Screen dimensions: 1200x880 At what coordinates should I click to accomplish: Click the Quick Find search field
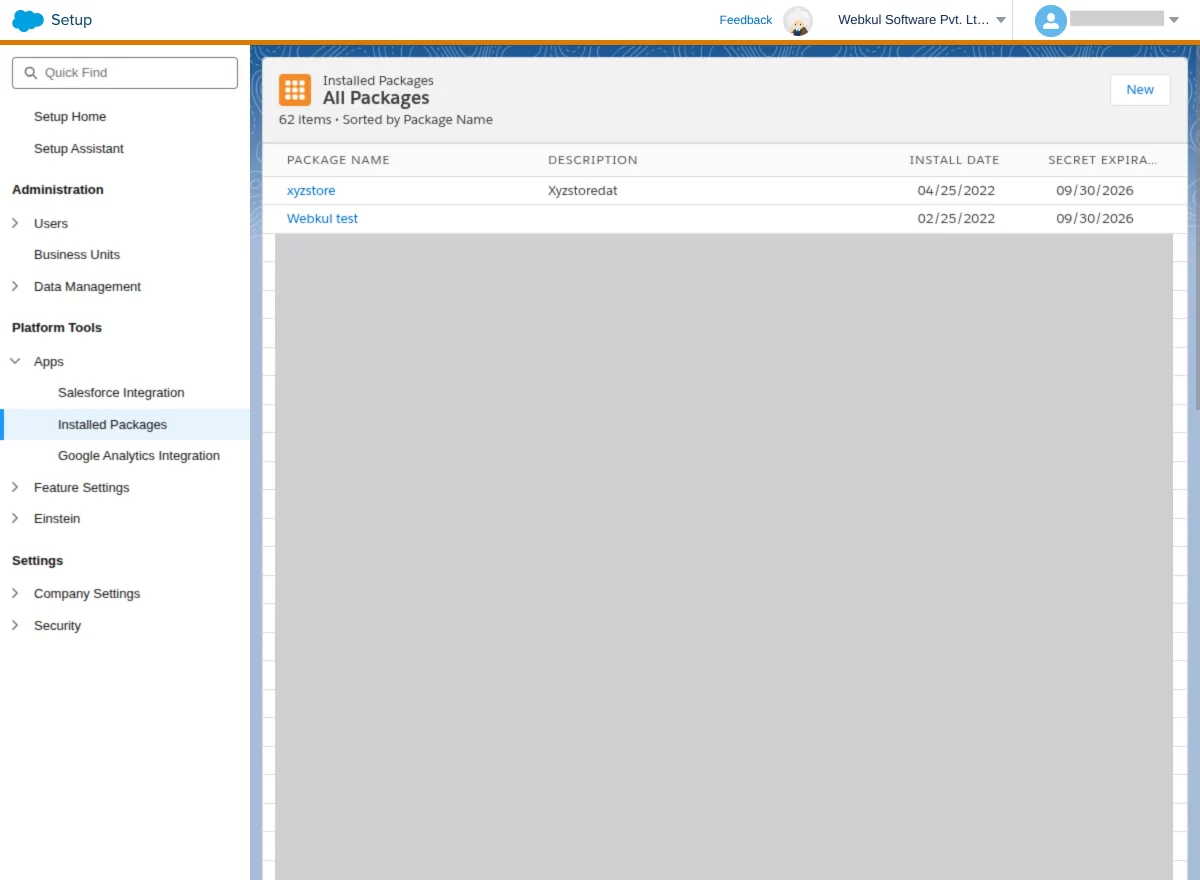(125, 73)
